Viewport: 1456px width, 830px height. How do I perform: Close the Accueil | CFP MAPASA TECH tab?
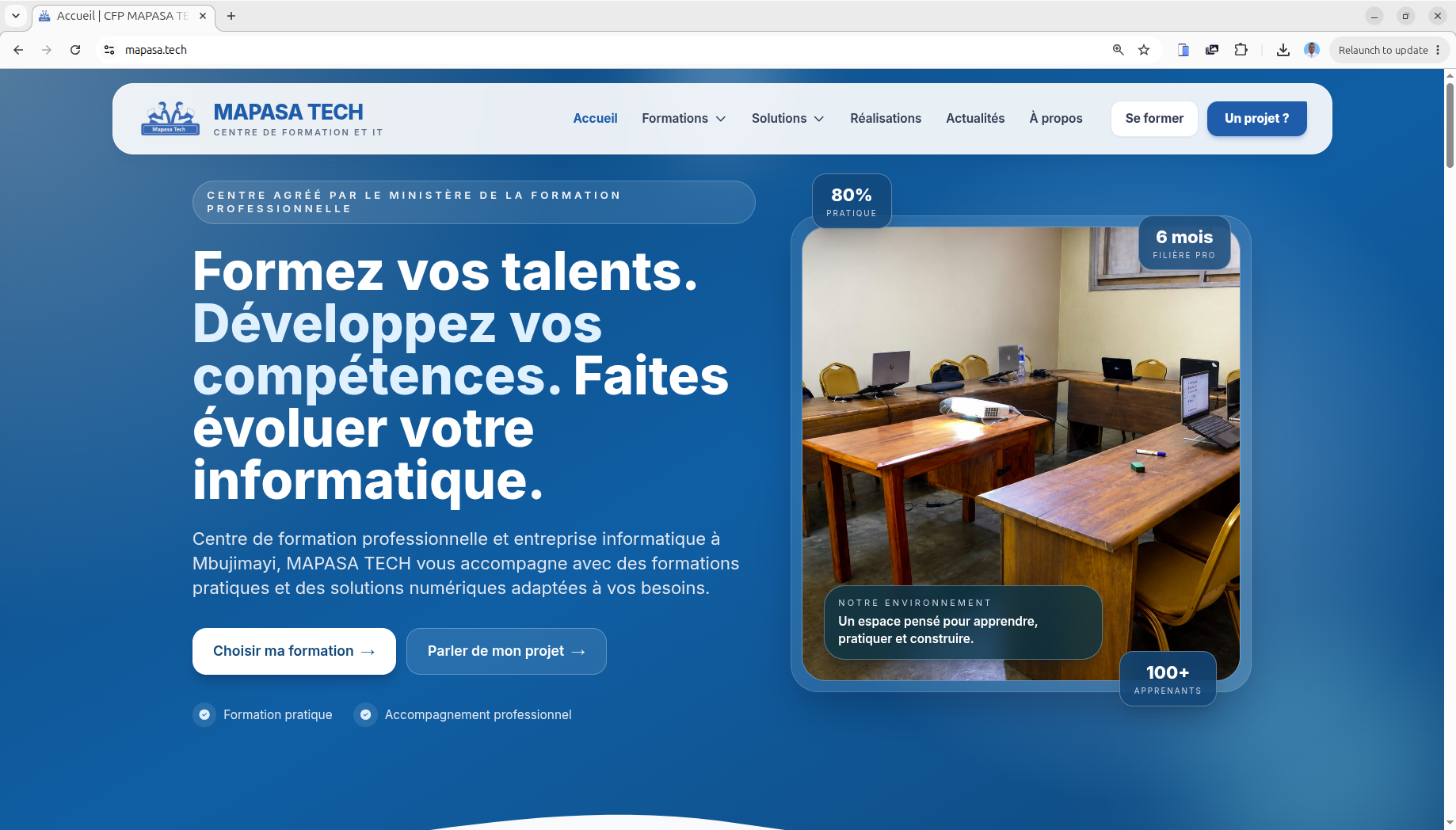pos(203,16)
